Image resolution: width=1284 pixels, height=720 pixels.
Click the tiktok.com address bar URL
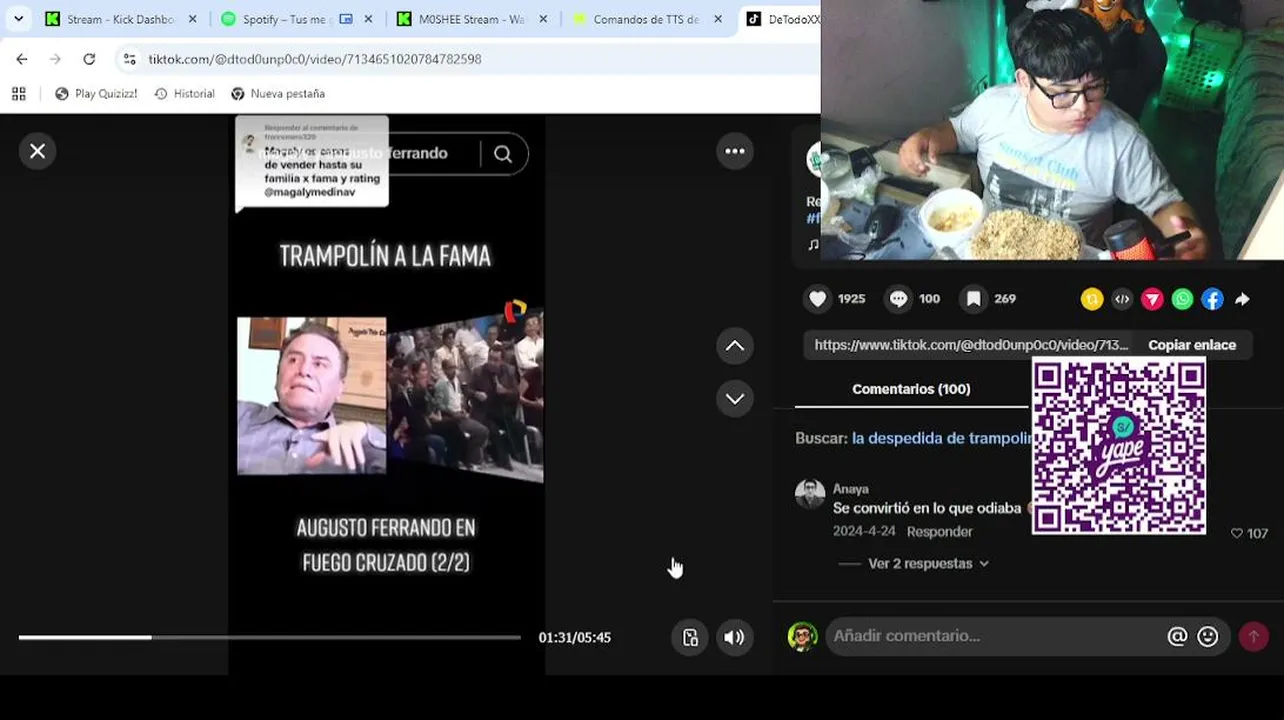(x=315, y=59)
